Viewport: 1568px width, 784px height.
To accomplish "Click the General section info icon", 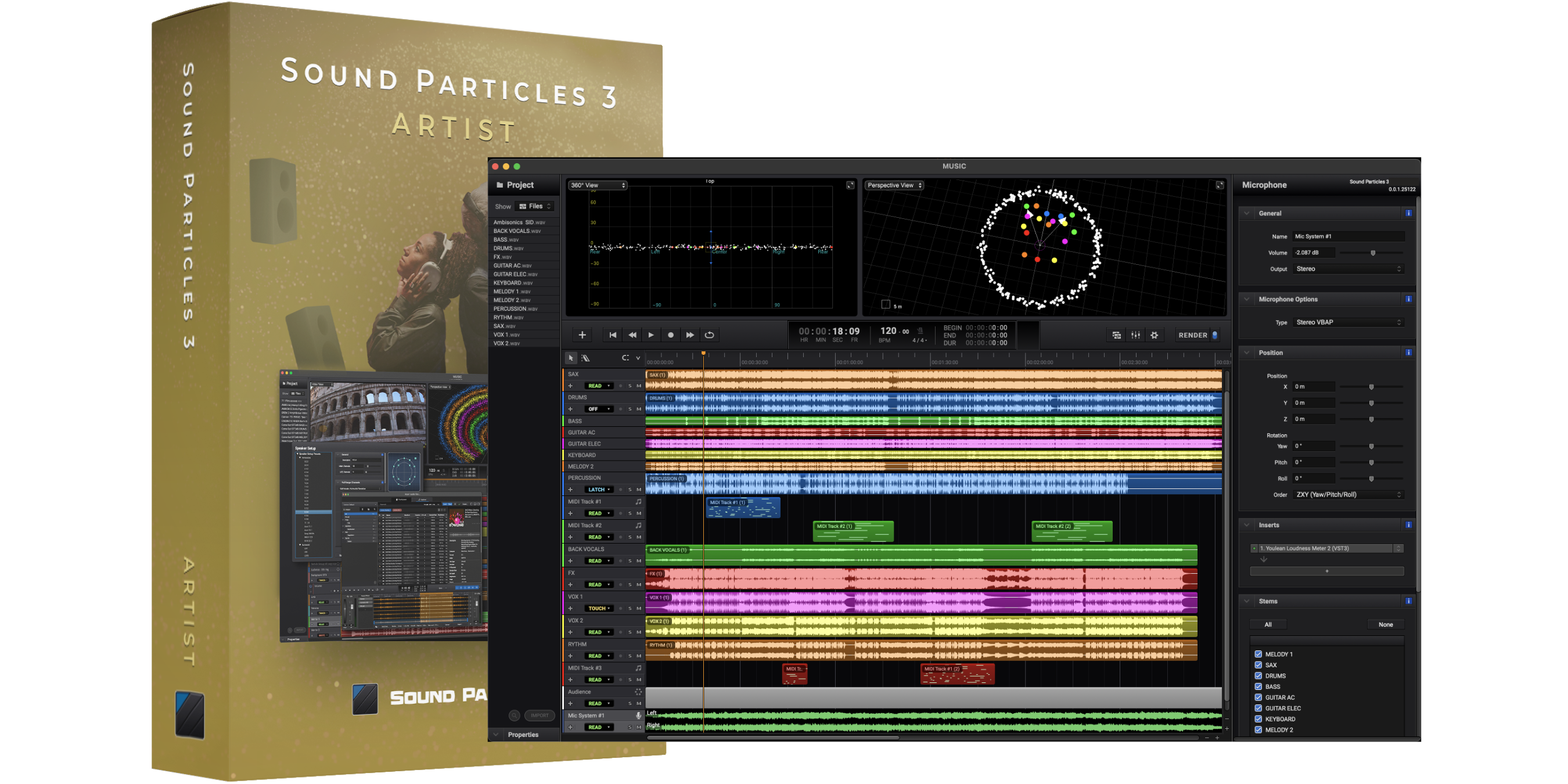I will [1408, 213].
